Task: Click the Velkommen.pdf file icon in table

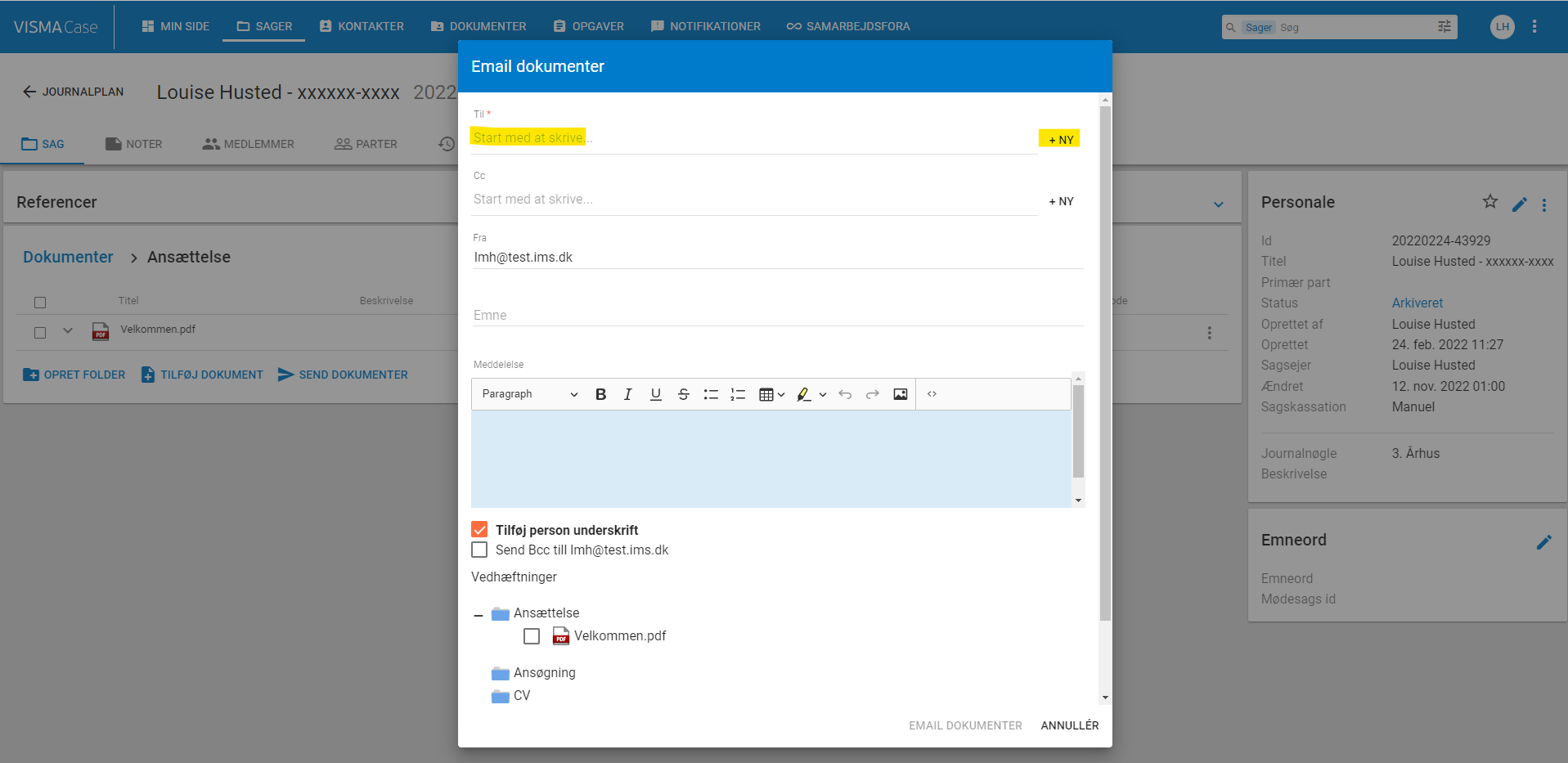Action: (101, 331)
